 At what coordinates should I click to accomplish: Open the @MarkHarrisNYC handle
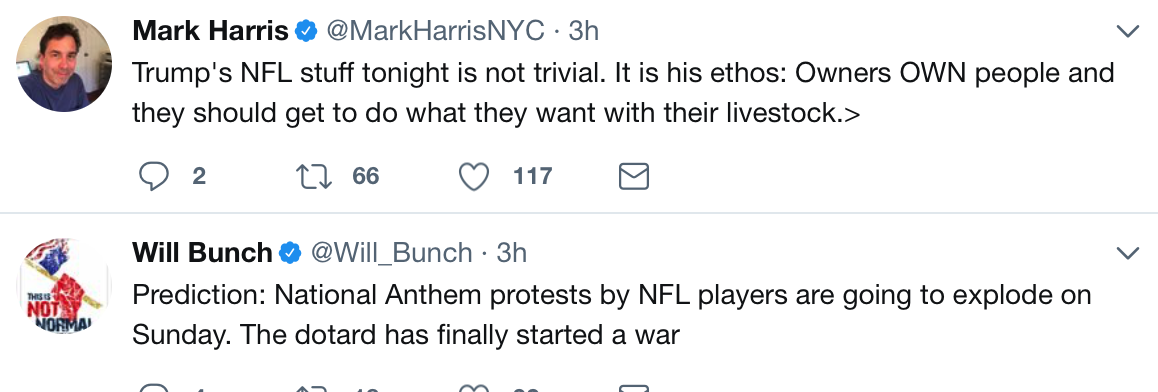click(435, 31)
